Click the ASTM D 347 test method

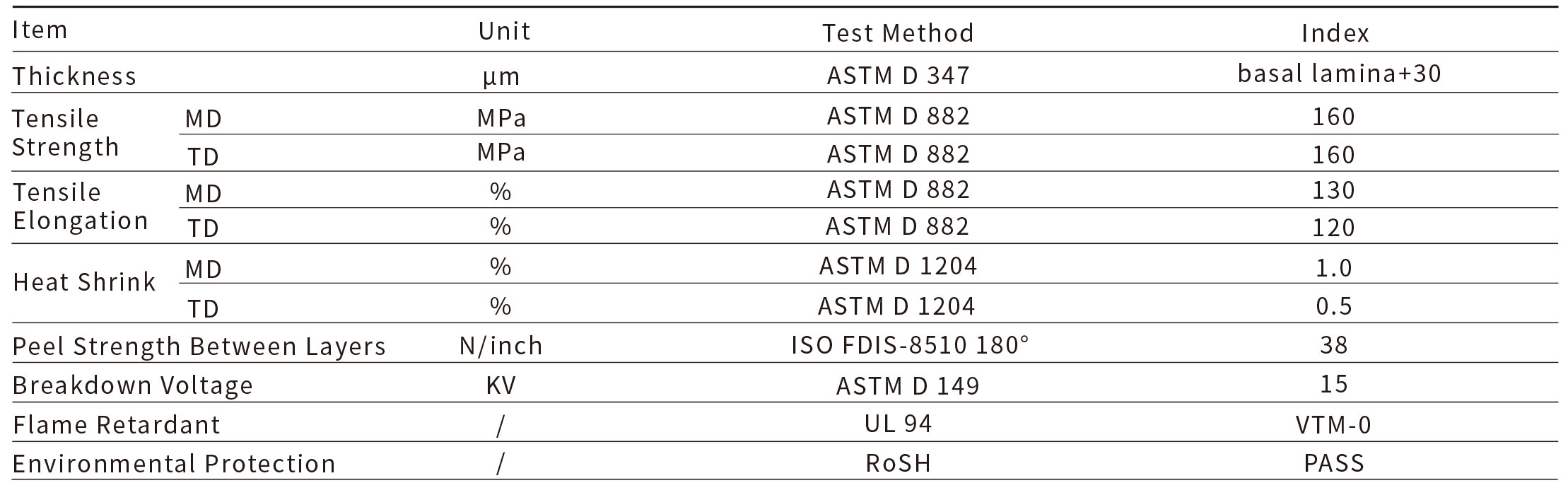pyautogui.click(x=898, y=75)
